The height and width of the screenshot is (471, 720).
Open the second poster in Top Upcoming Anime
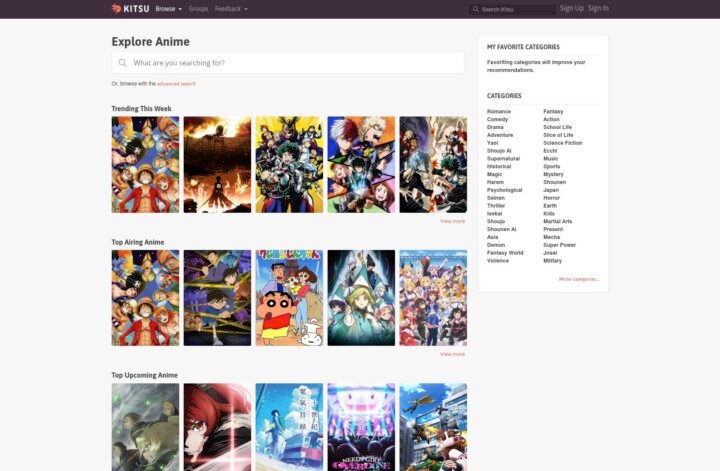[217, 427]
